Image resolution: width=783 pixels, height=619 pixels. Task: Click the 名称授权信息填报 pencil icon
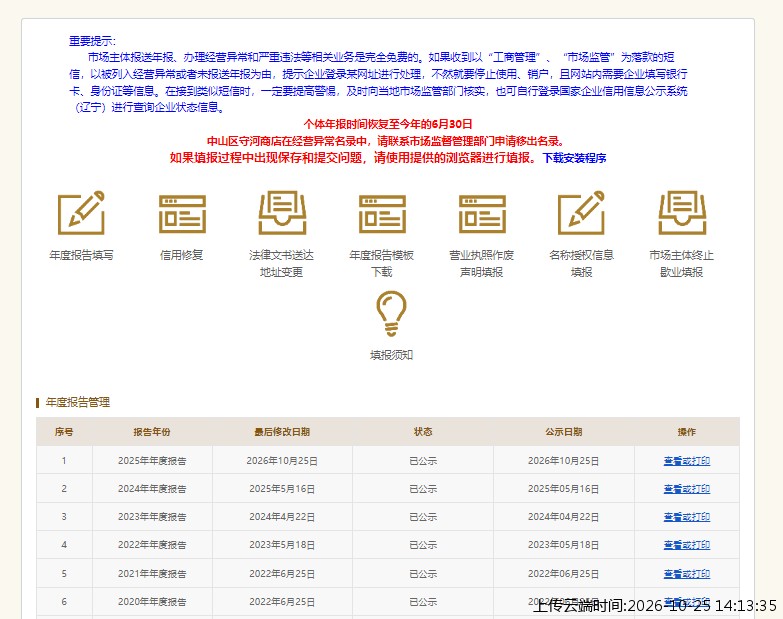click(x=581, y=212)
